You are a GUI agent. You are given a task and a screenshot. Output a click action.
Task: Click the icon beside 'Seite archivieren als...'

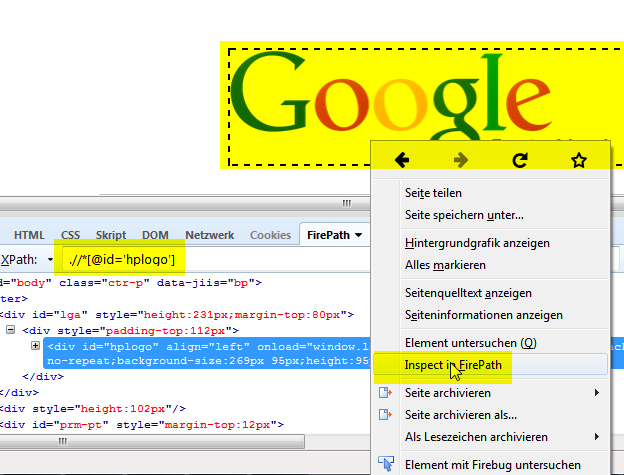click(x=386, y=414)
